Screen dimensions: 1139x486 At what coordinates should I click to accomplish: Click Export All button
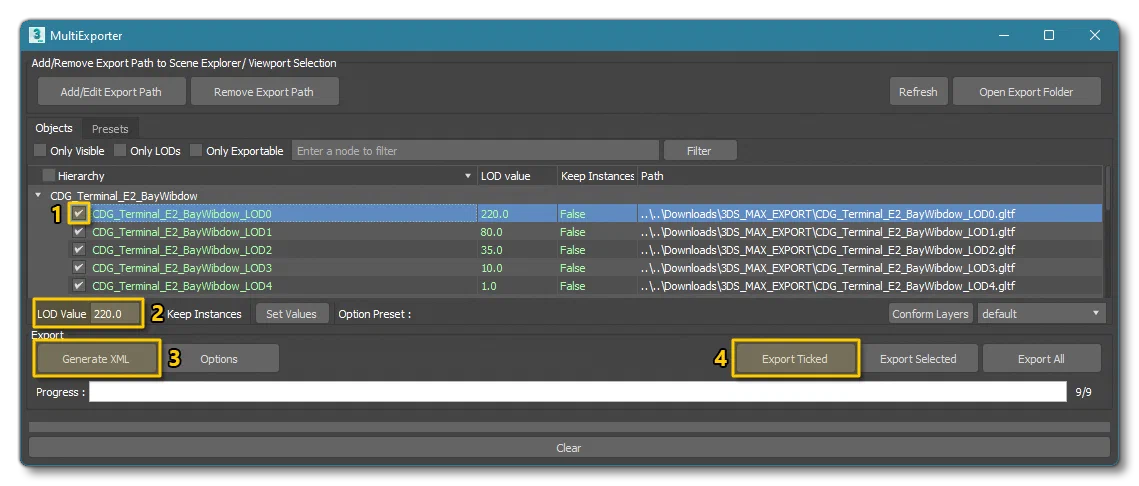coord(1041,359)
